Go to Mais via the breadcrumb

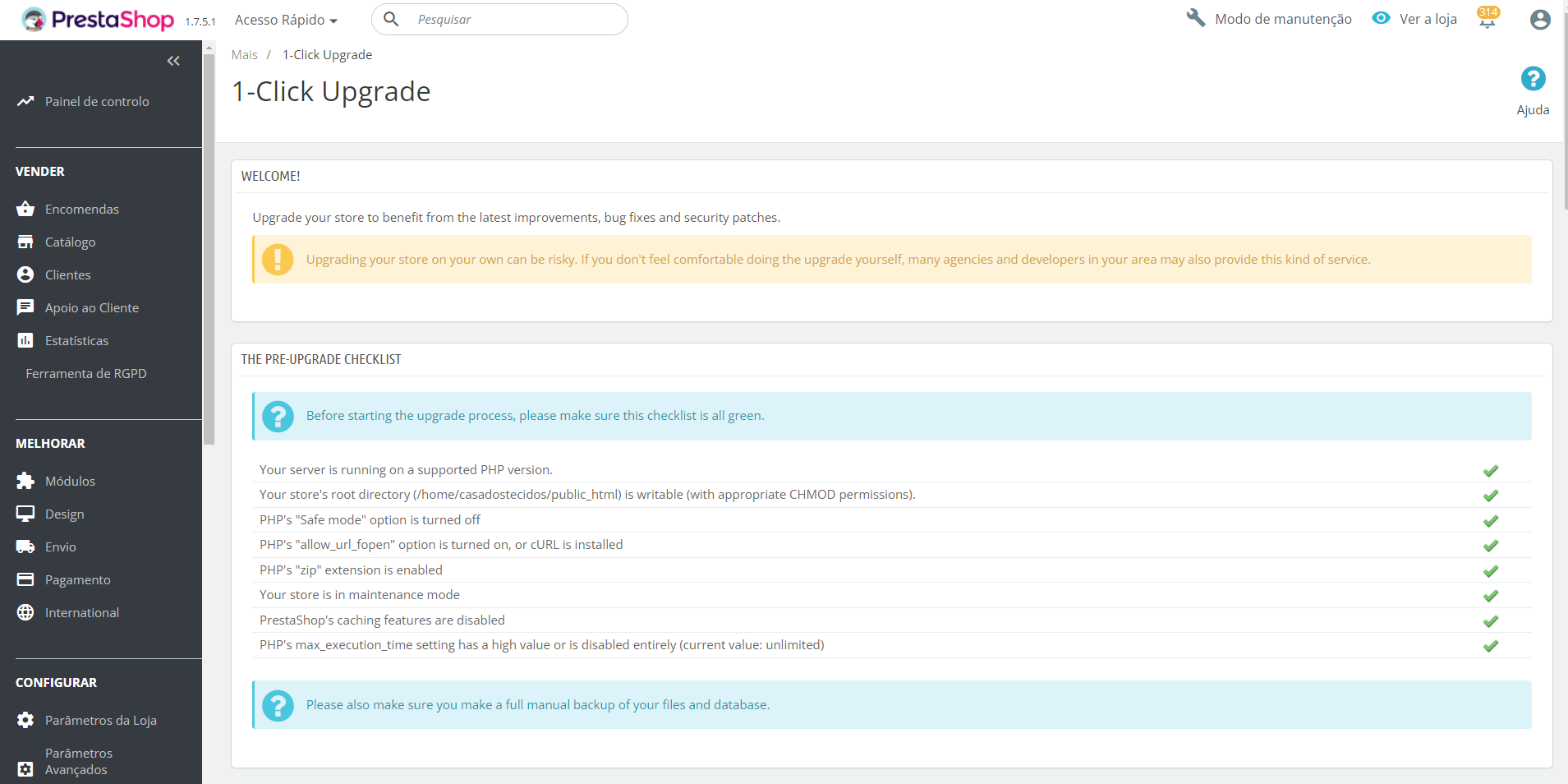pyautogui.click(x=244, y=54)
